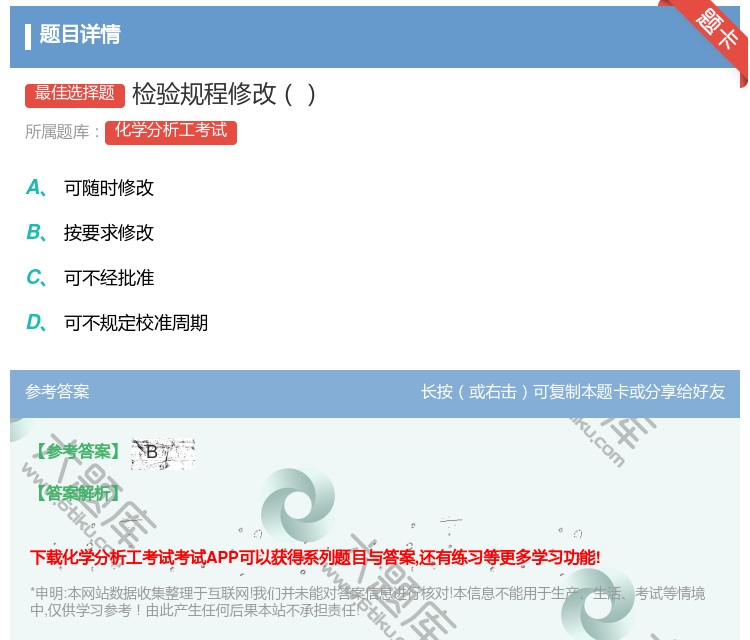
Task: Click the 长按（或右击）可复制本题卡 hint text
Action: [x=573, y=392]
